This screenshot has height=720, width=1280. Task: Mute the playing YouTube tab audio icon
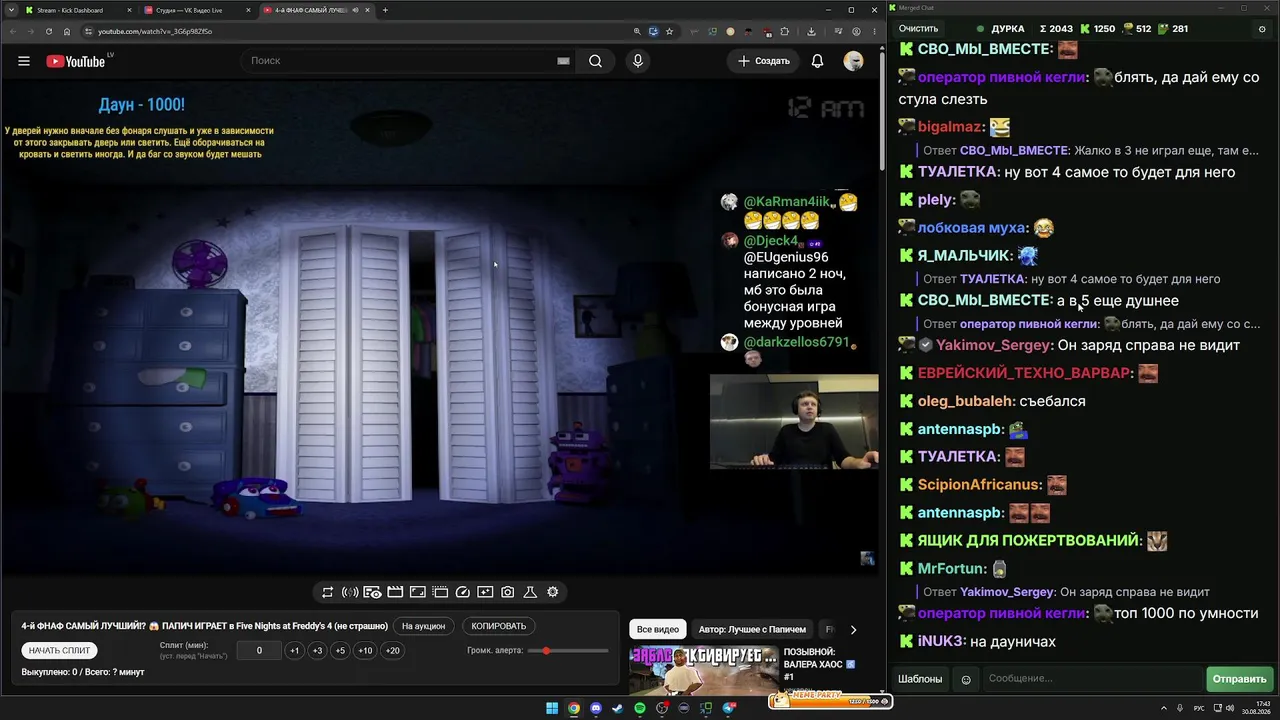pyautogui.click(x=355, y=10)
